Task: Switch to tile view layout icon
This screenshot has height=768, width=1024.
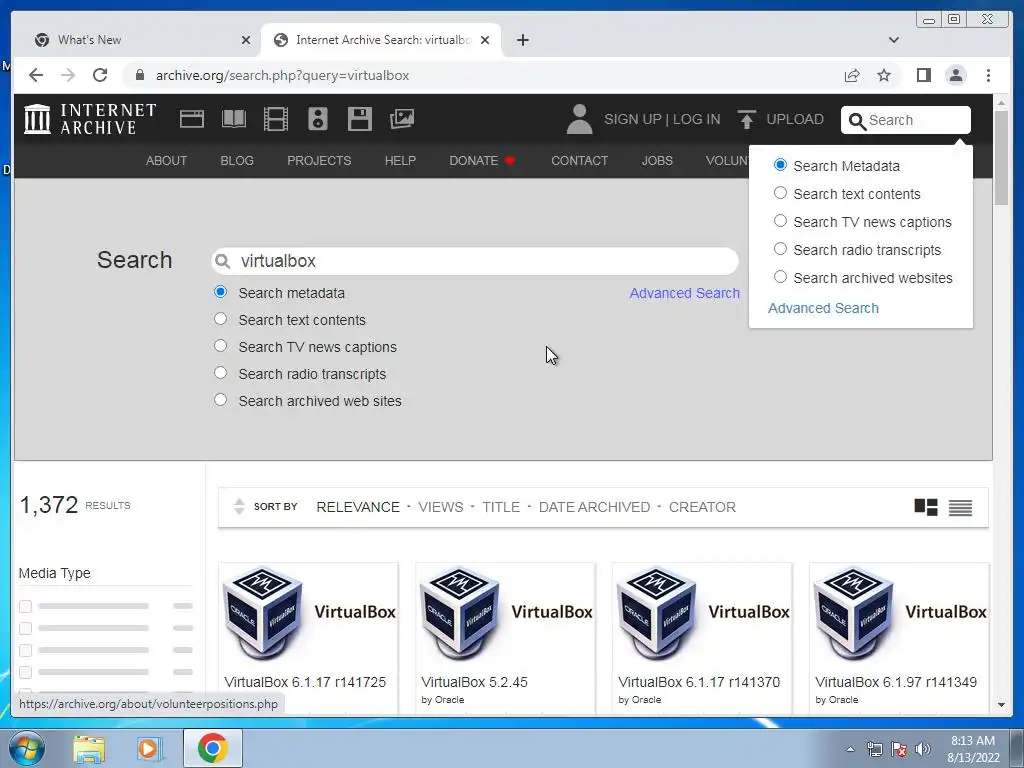Action: coord(926,507)
